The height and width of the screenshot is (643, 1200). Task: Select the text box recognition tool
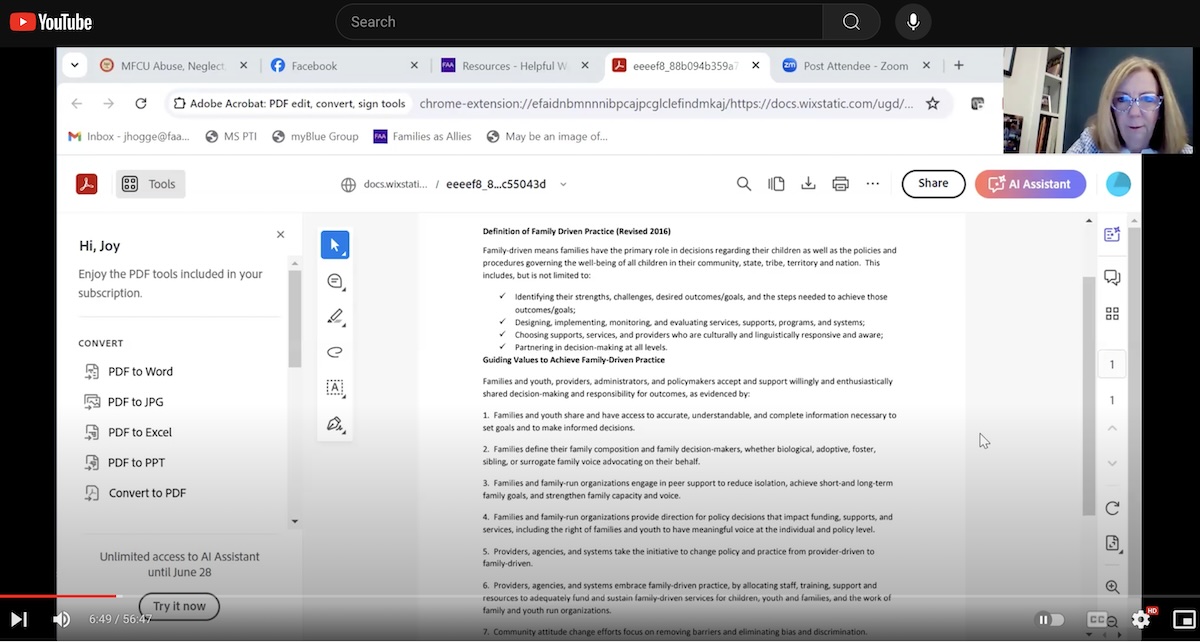coord(335,388)
